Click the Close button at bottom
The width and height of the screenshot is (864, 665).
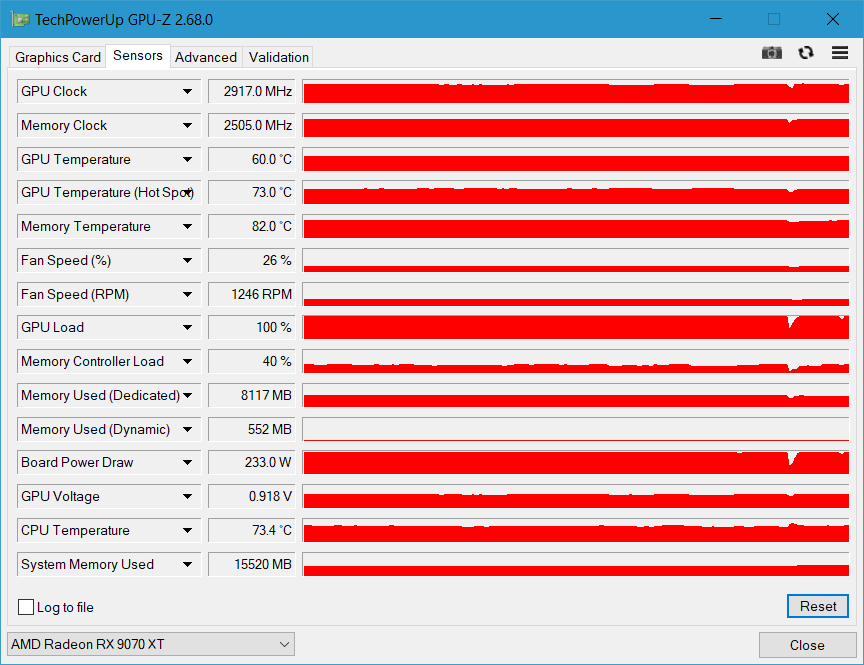pos(807,645)
